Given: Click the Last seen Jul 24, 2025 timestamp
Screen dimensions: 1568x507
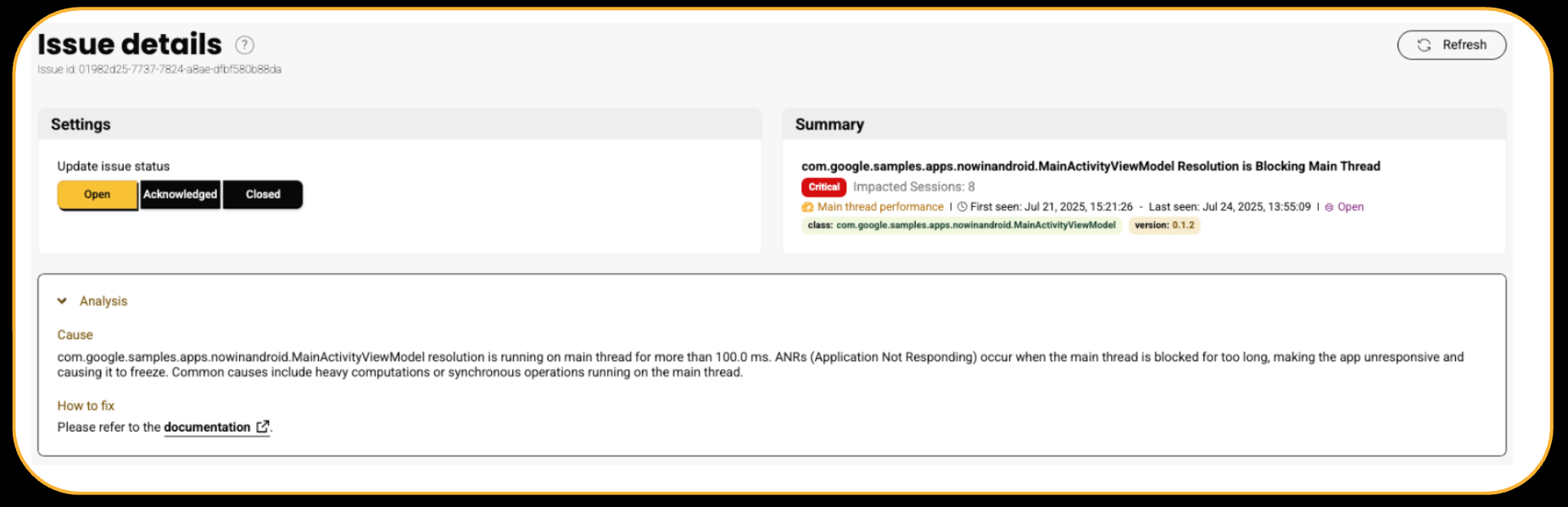Looking at the screenshot, I should pos(1230,207).
